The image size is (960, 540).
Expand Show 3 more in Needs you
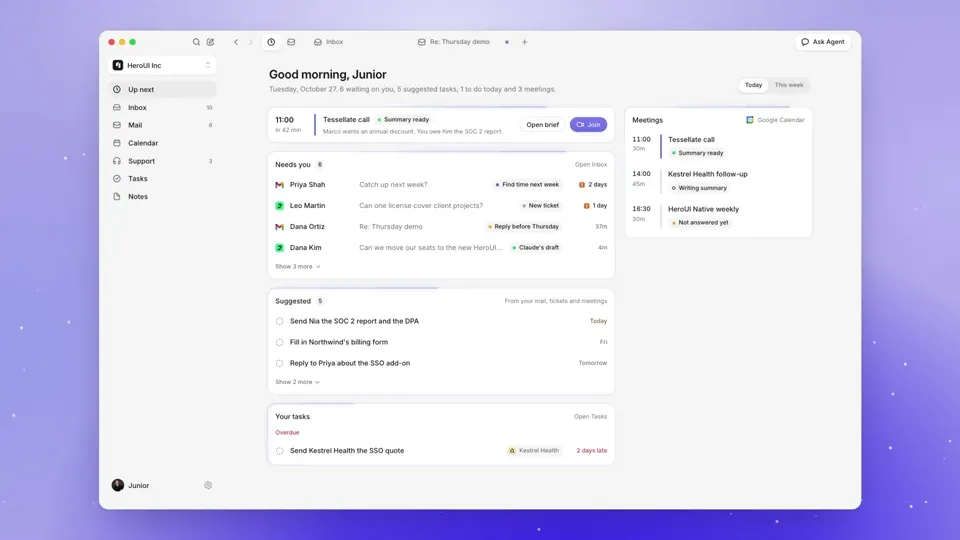298,266
